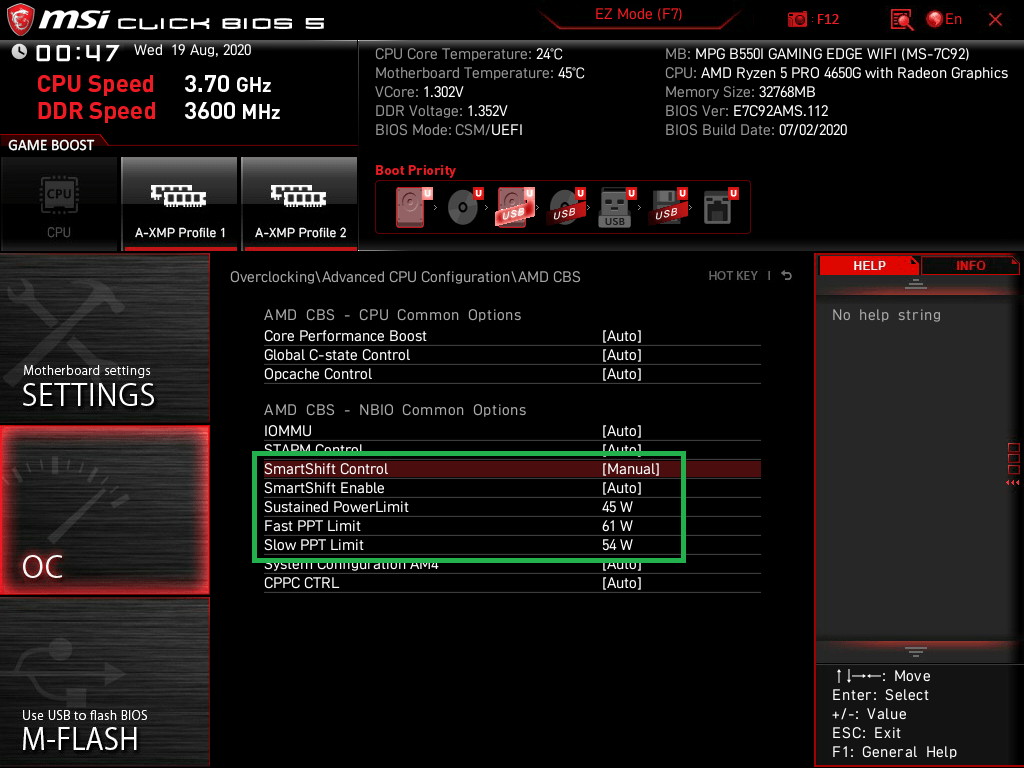This screenshot has height=768, width=1024.
Task: Edit the Slow PPT Limit 54 W value
Action: point(617,545)
